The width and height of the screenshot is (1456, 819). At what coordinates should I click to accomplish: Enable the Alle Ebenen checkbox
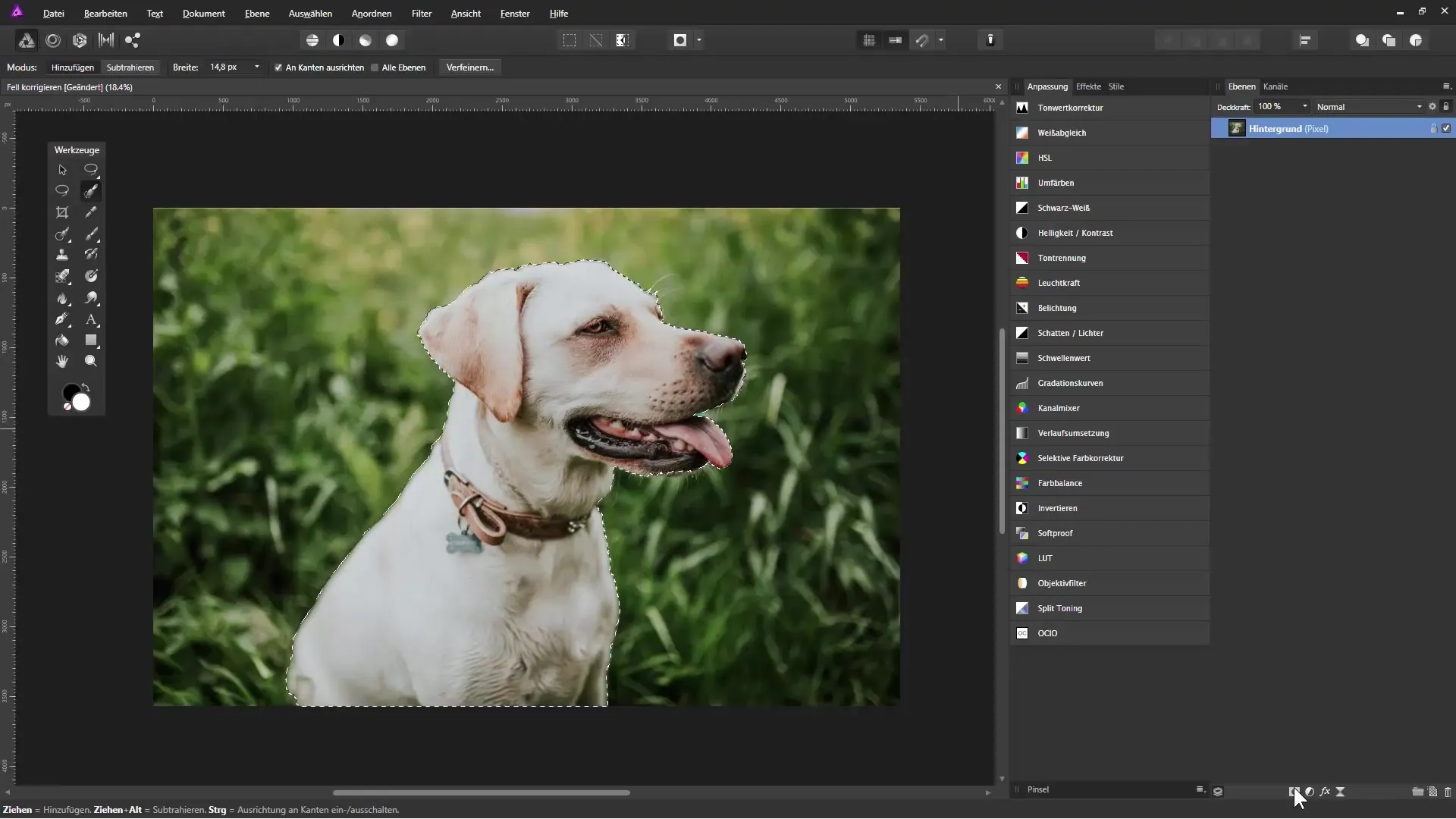pyautogui.click(x=375, y=67)
